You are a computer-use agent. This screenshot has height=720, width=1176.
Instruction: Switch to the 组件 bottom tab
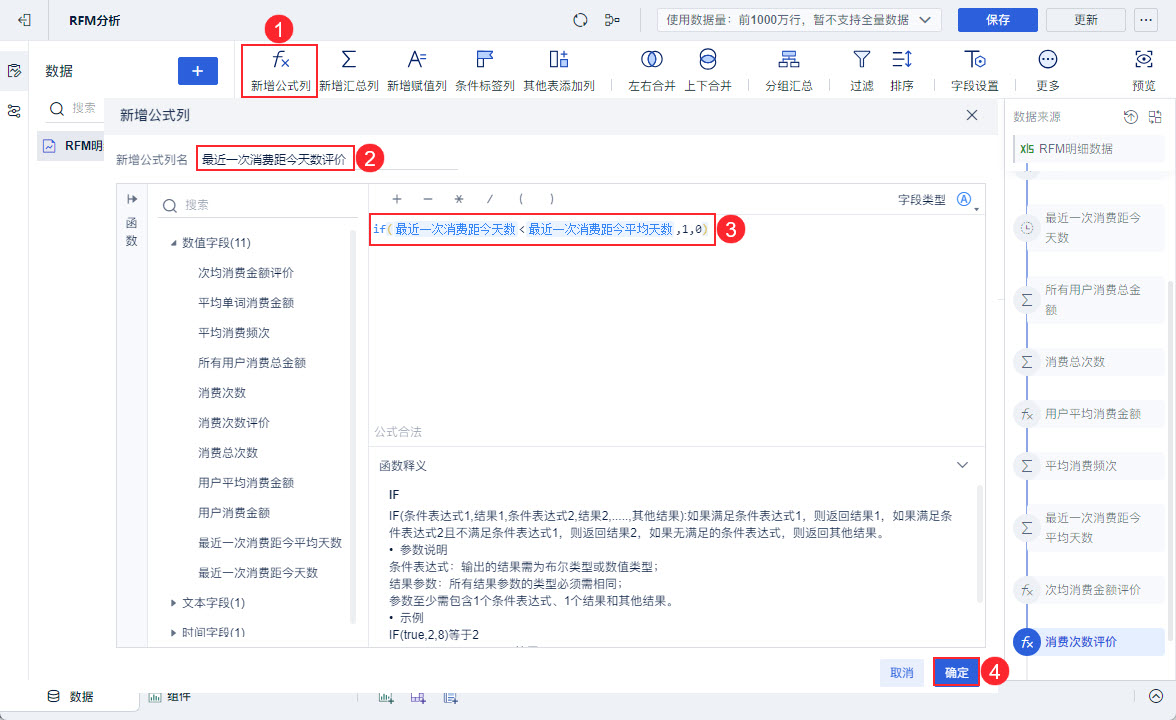(170, 697)
